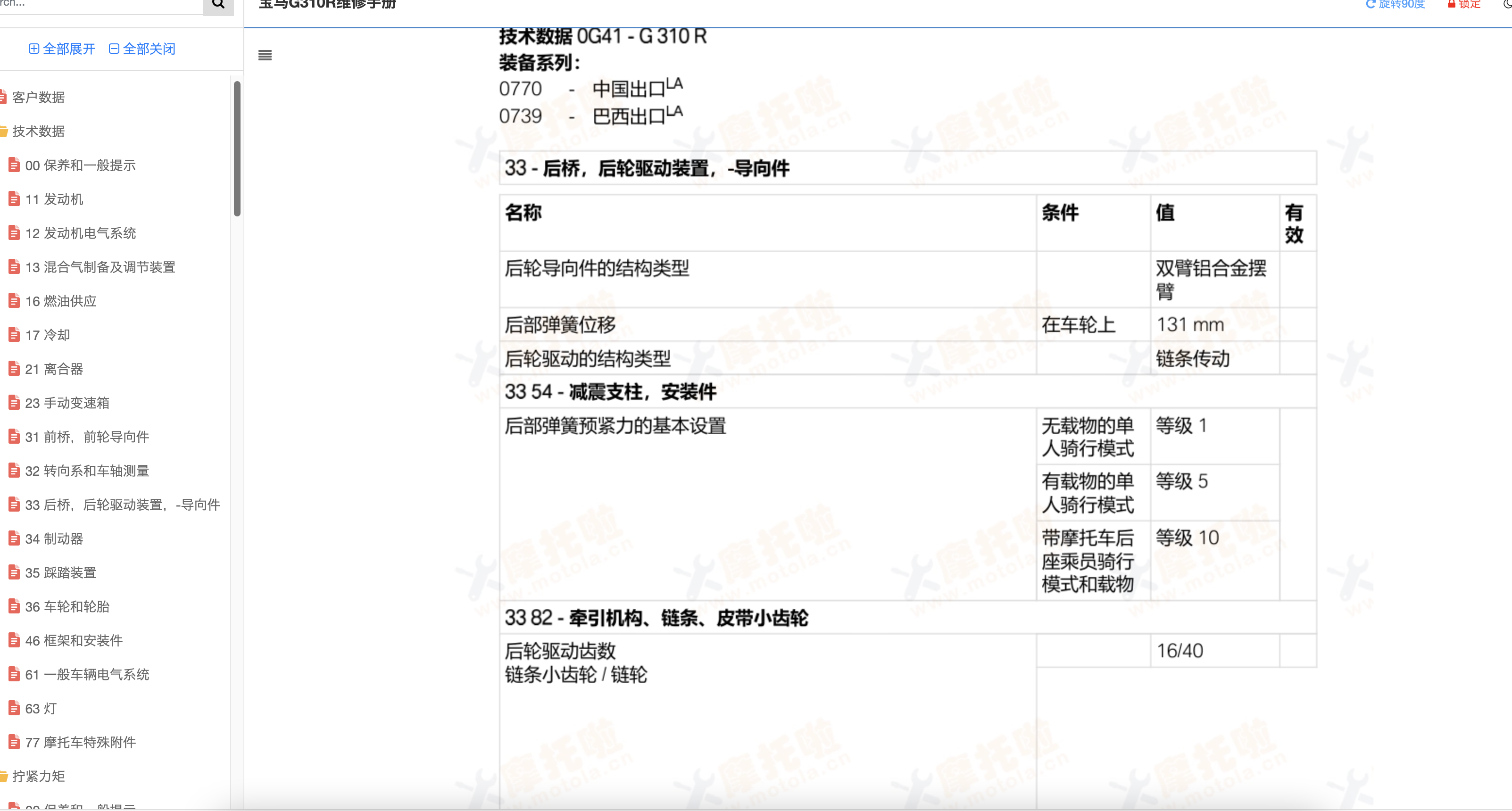The width and height of the screenshot is (1512, 811).
Task: Open 00 保养和一般提示 entry
Action: coord(80,165)
